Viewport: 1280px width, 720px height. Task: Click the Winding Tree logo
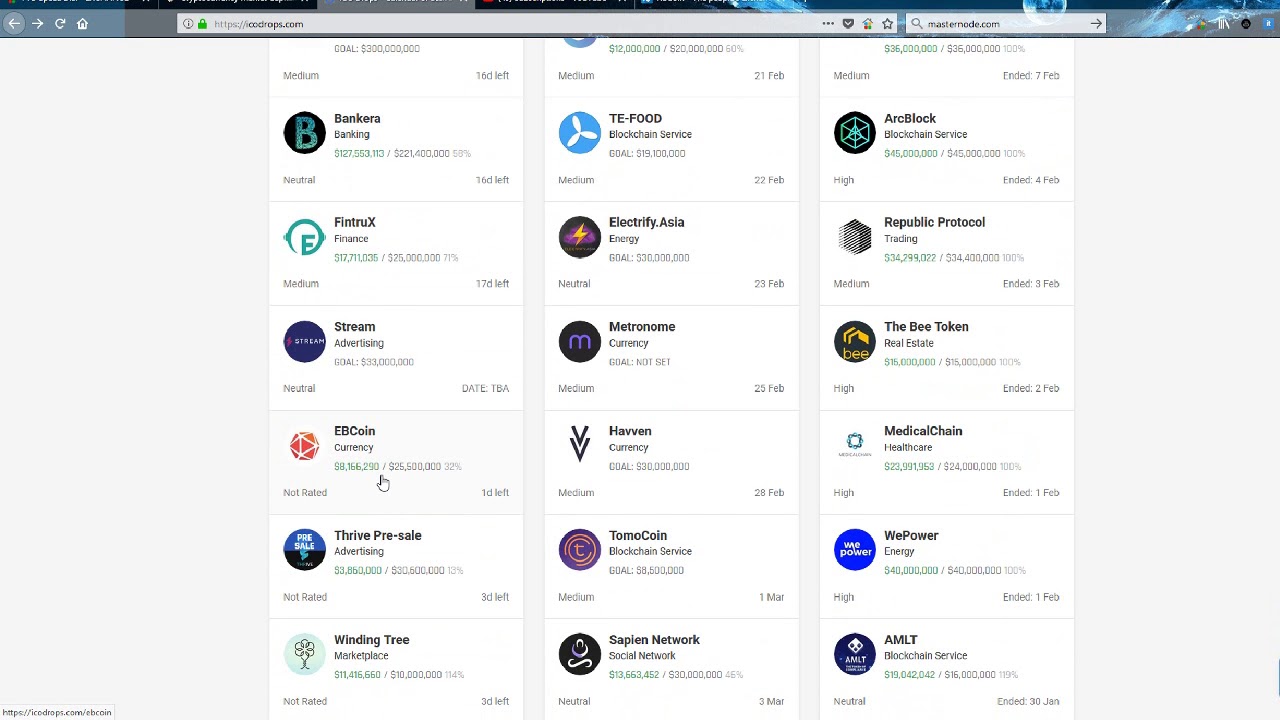pos(304,654)
